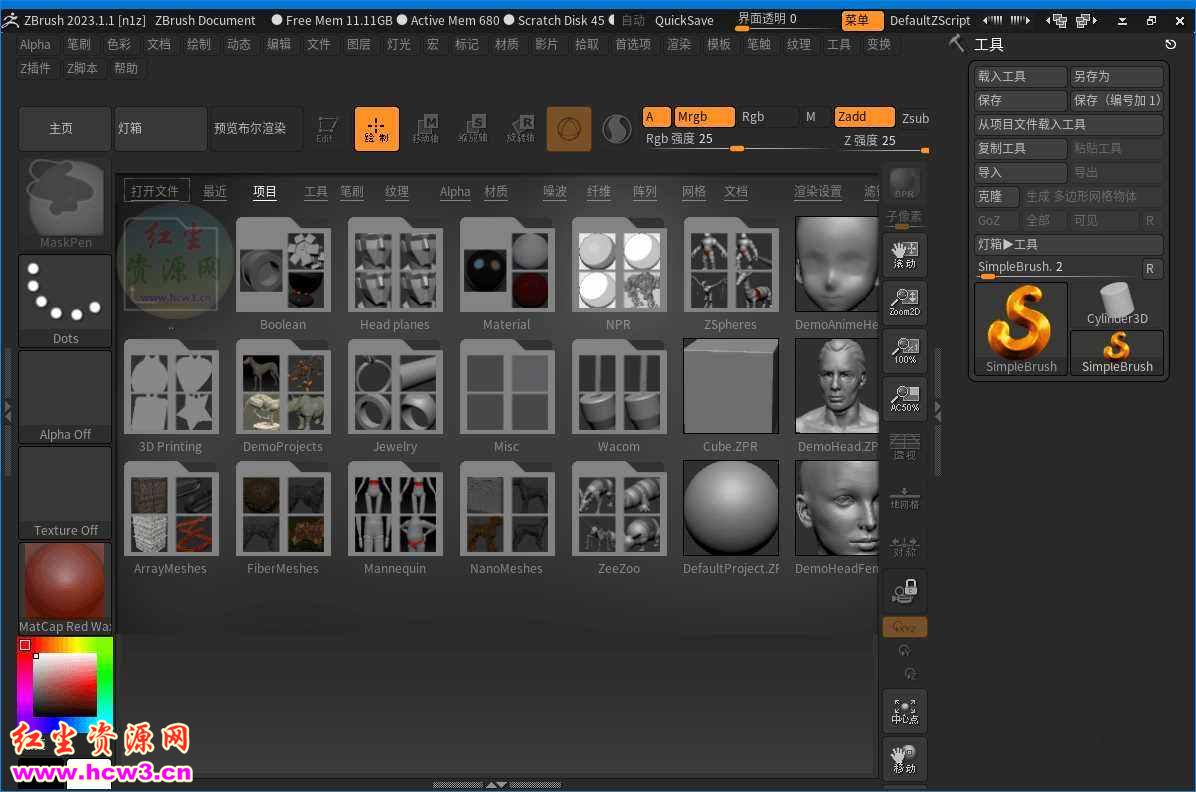The image size is (1196, 792).
Task: Select the DemoHead.ZPR project thumbnail
Action: [x=837, y=397]
